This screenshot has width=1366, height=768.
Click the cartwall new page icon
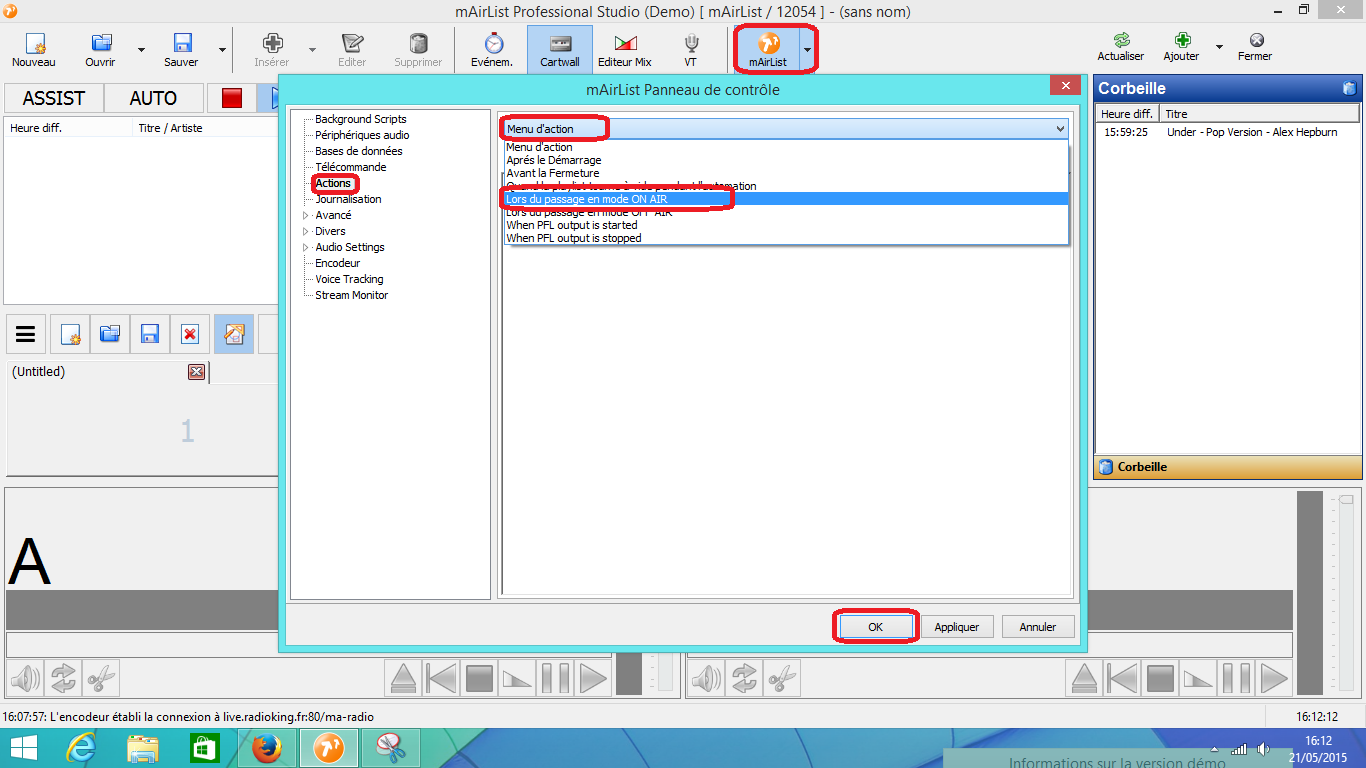tap(70, 334)
